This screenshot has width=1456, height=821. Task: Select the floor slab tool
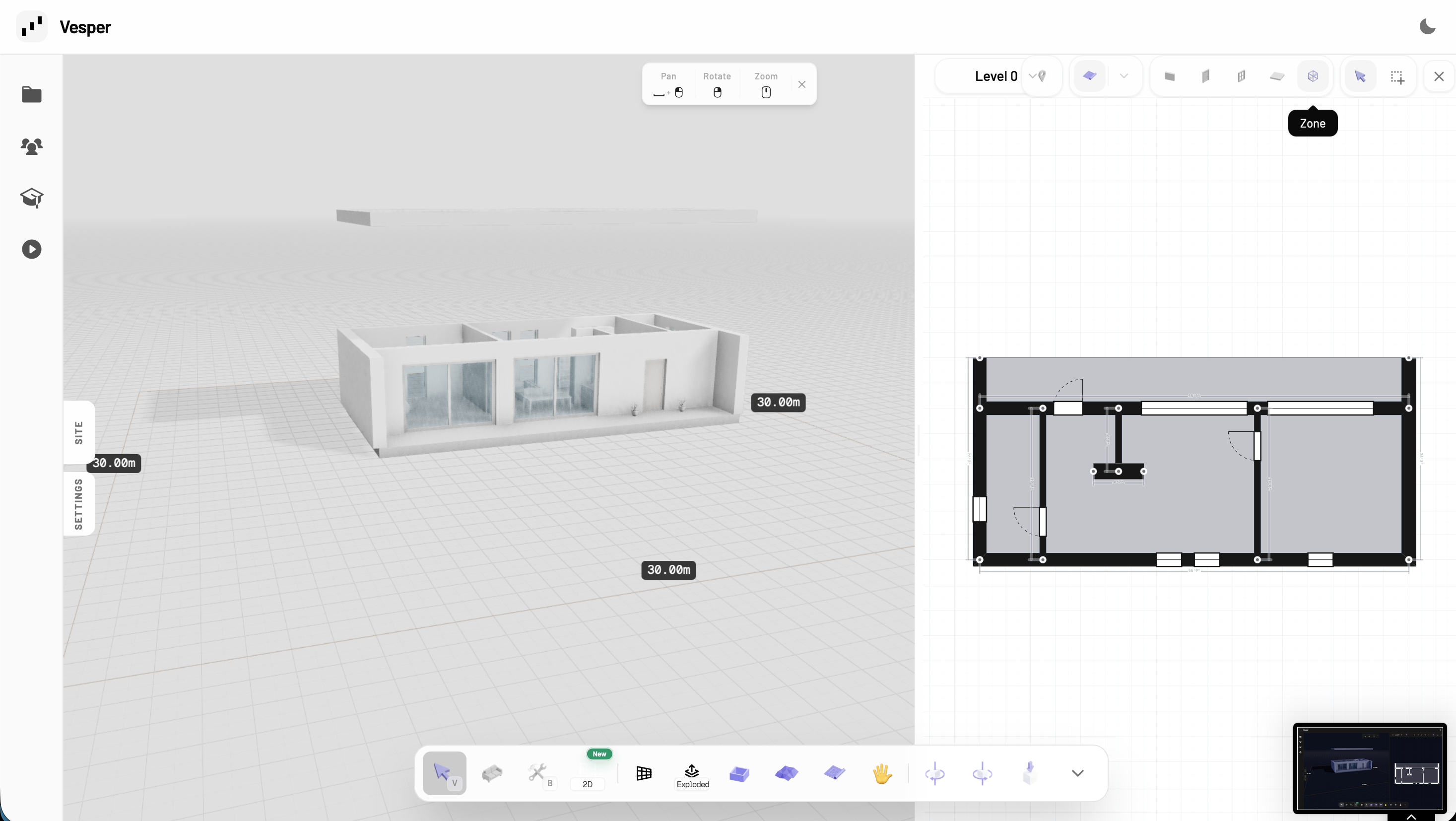tap(1277, 76)
